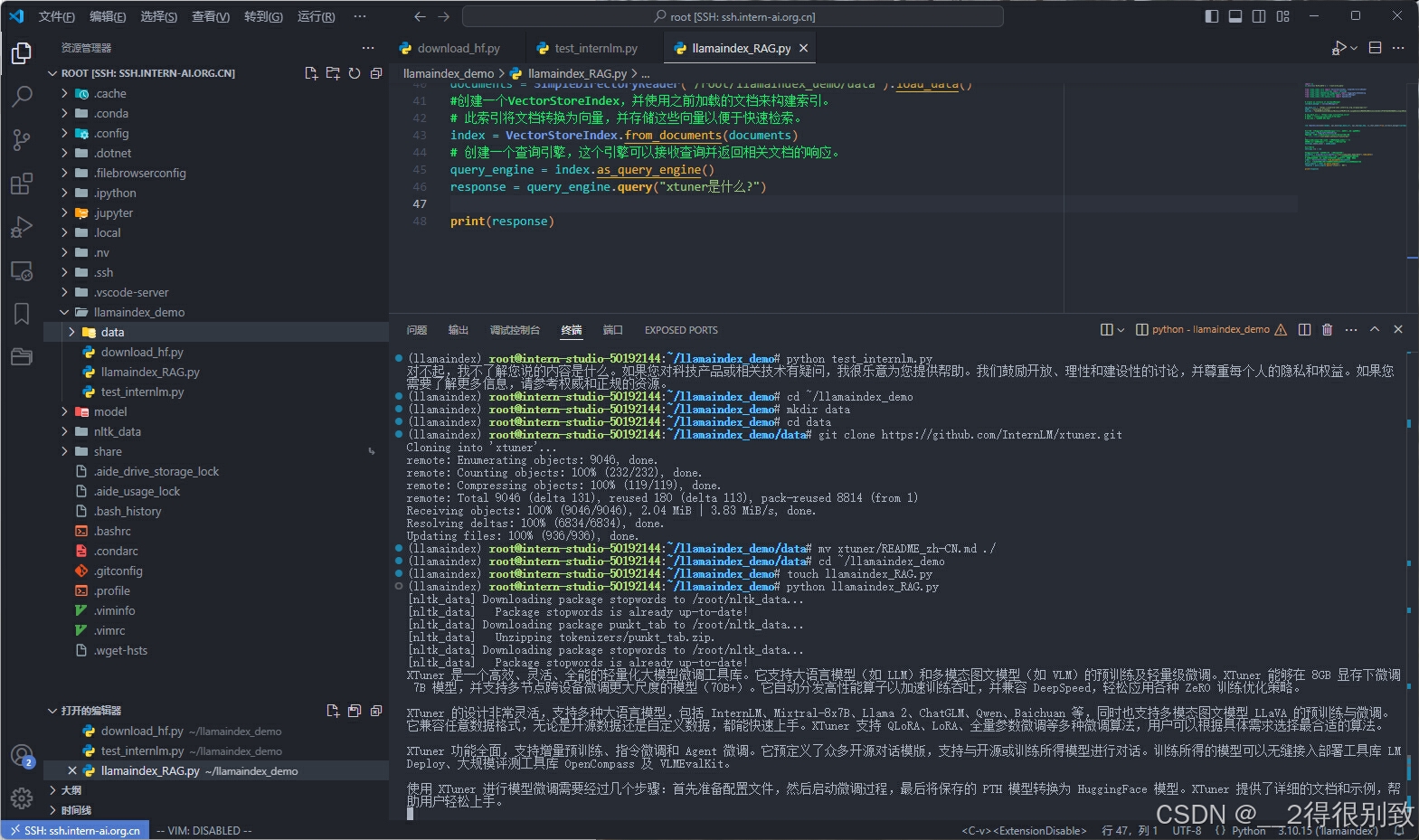Toggle VIM DISABLED status bar item
Screen dimensions: 1419x840
pyautogui.click(x=204, y=831)
